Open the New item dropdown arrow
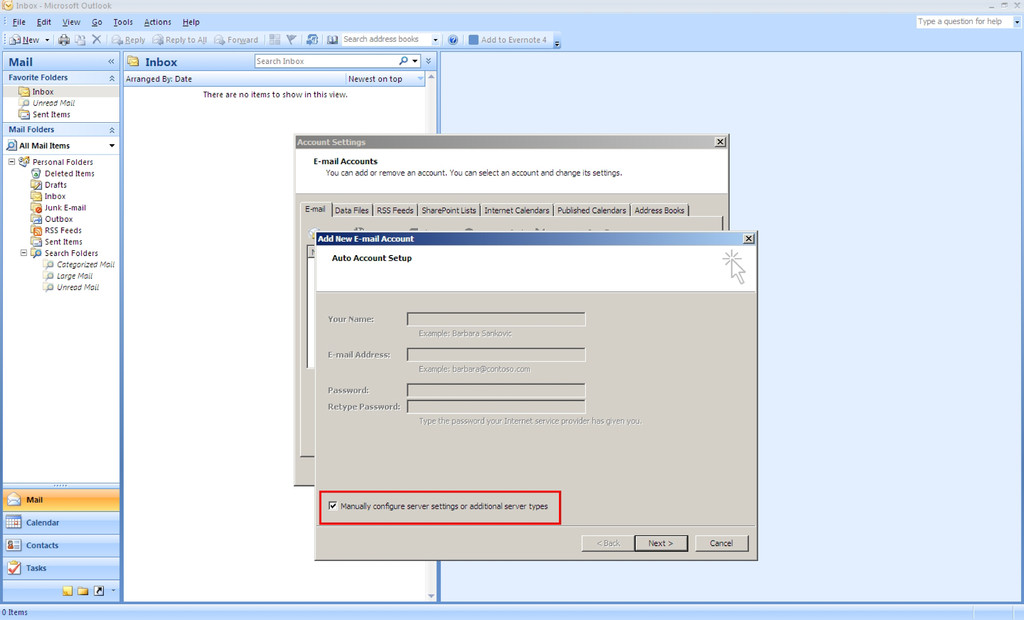 (47, 40)
